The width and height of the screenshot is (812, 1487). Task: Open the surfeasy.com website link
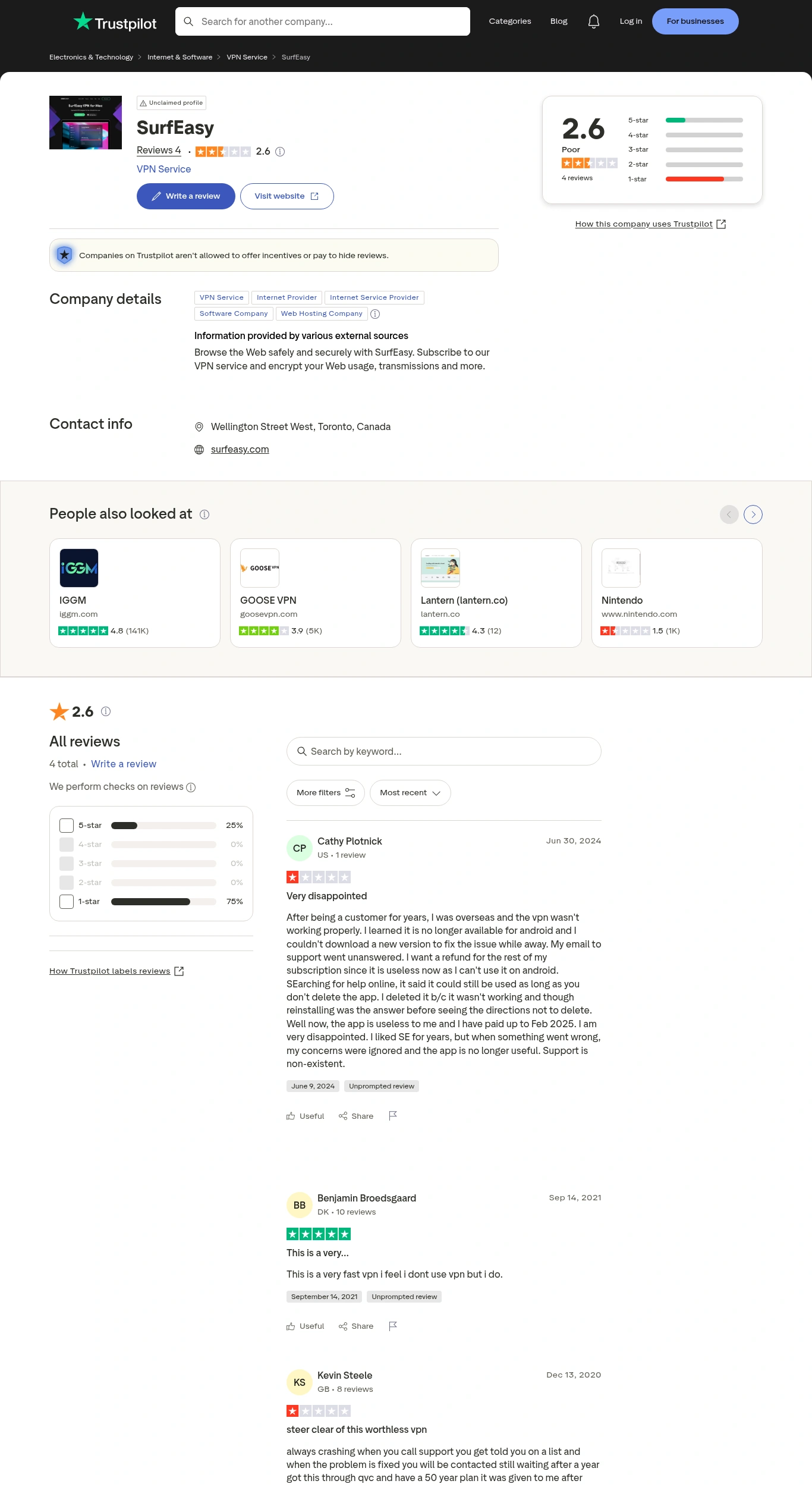point(240,450)
